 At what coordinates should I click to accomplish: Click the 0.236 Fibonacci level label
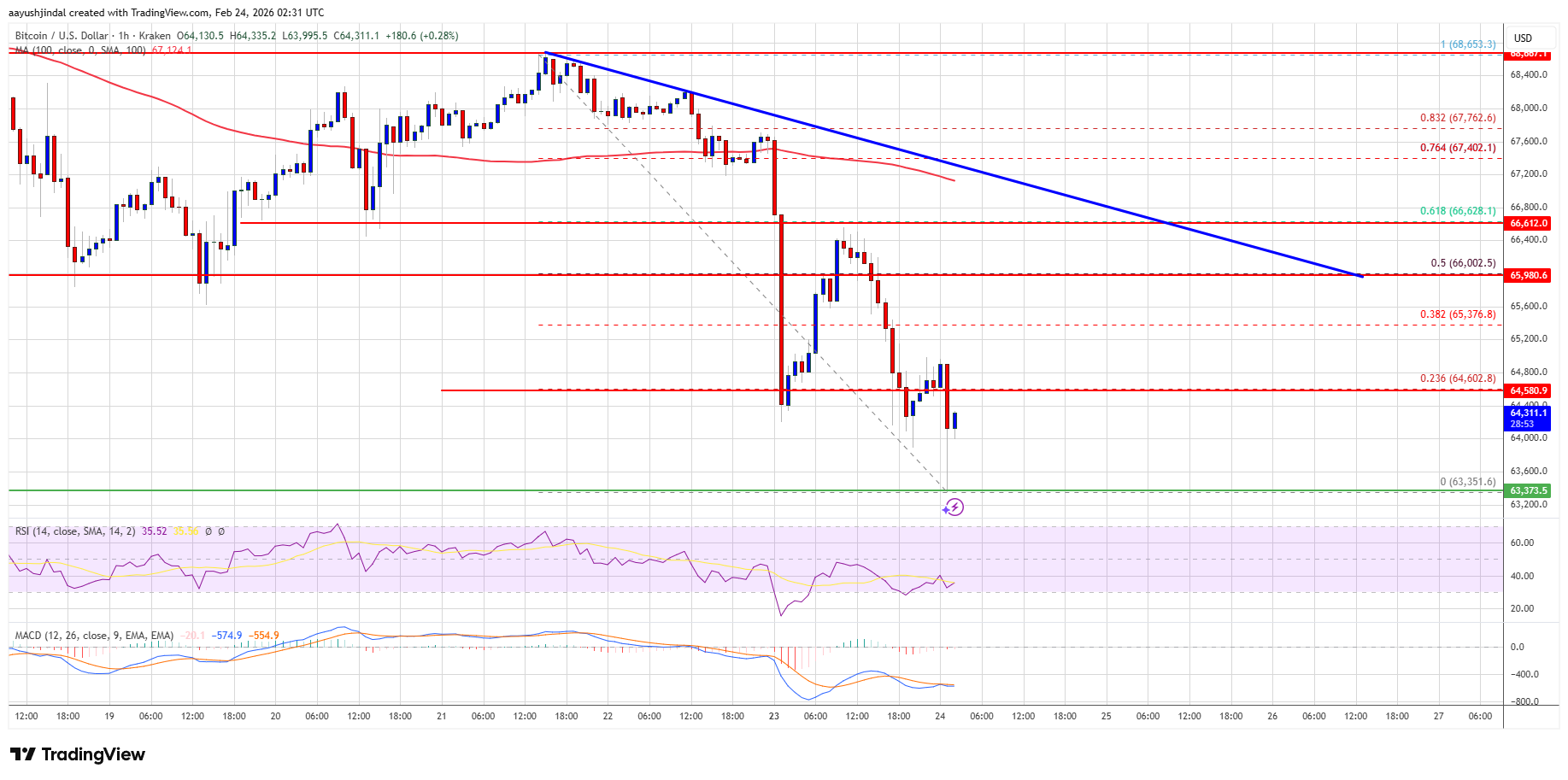[1457, 378]
